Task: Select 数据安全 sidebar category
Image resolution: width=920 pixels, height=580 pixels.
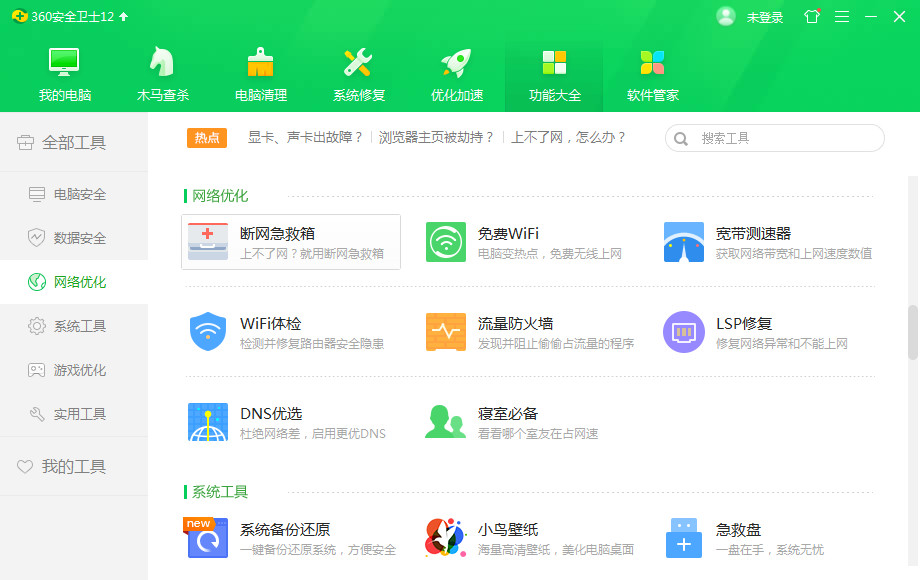Action: point(74,238)
